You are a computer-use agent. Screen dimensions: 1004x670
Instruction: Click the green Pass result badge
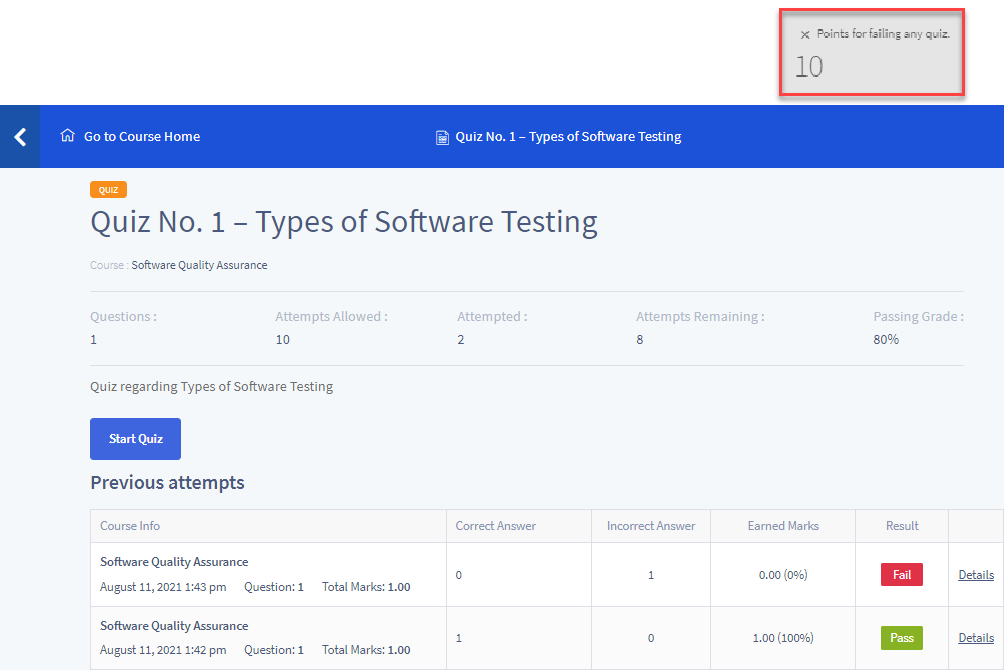[x=901, y=638]
